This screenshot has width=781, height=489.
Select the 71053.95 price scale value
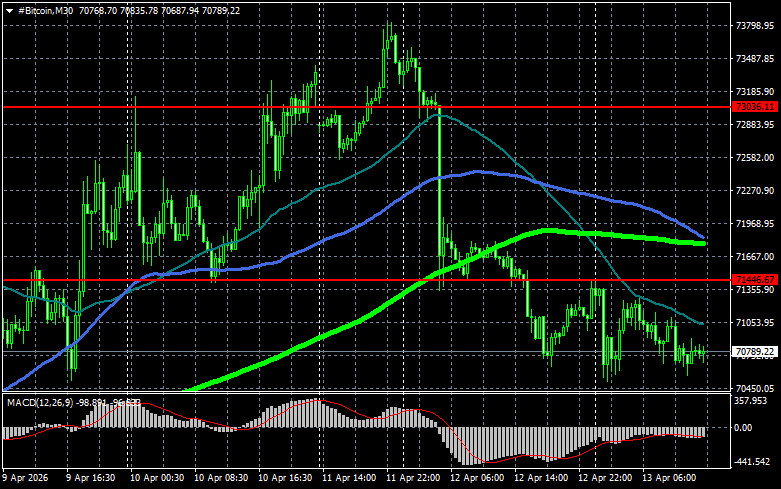[x=755, y=323]
